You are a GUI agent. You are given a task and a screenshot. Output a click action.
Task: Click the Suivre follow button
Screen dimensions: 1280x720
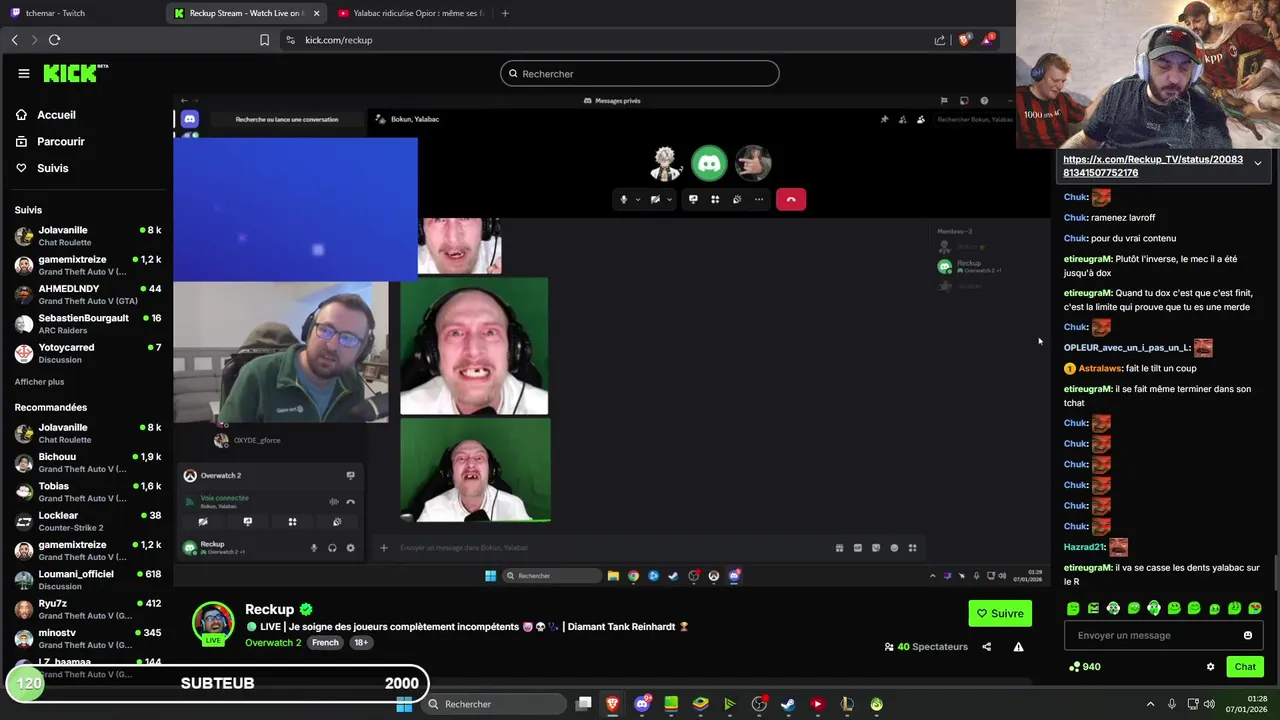1000,613
